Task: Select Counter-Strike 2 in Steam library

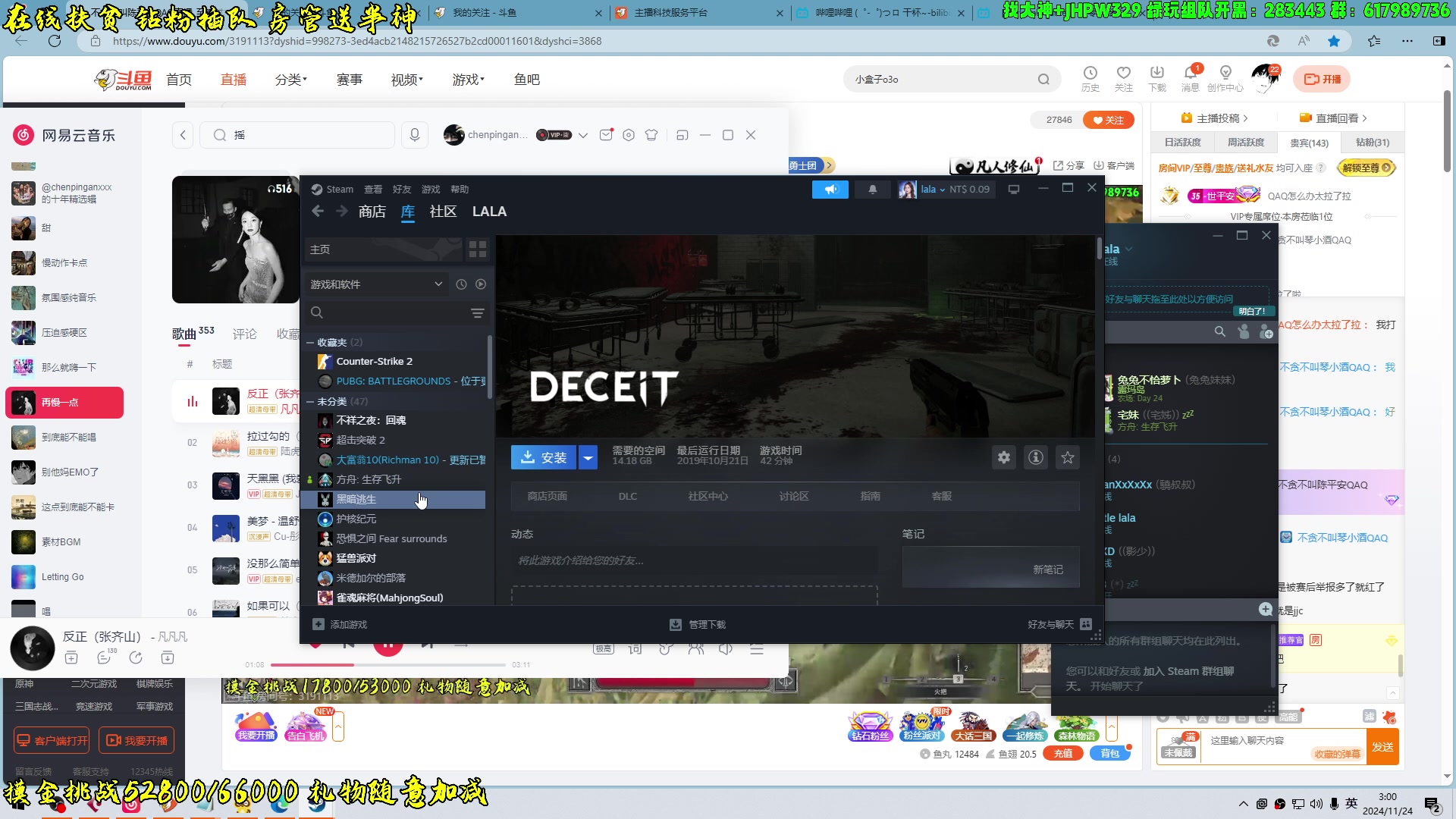Action: point(394,361)
